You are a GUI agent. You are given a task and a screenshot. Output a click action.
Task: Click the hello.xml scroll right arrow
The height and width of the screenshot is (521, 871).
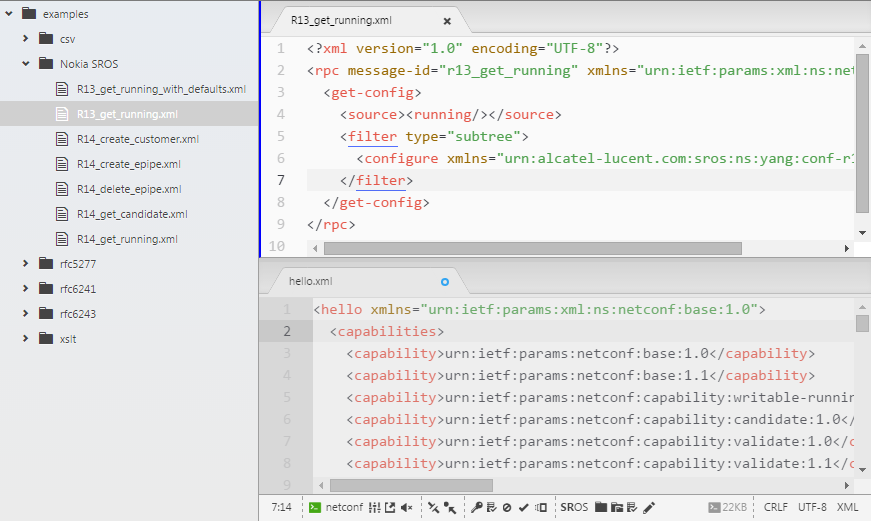point(846,485)
